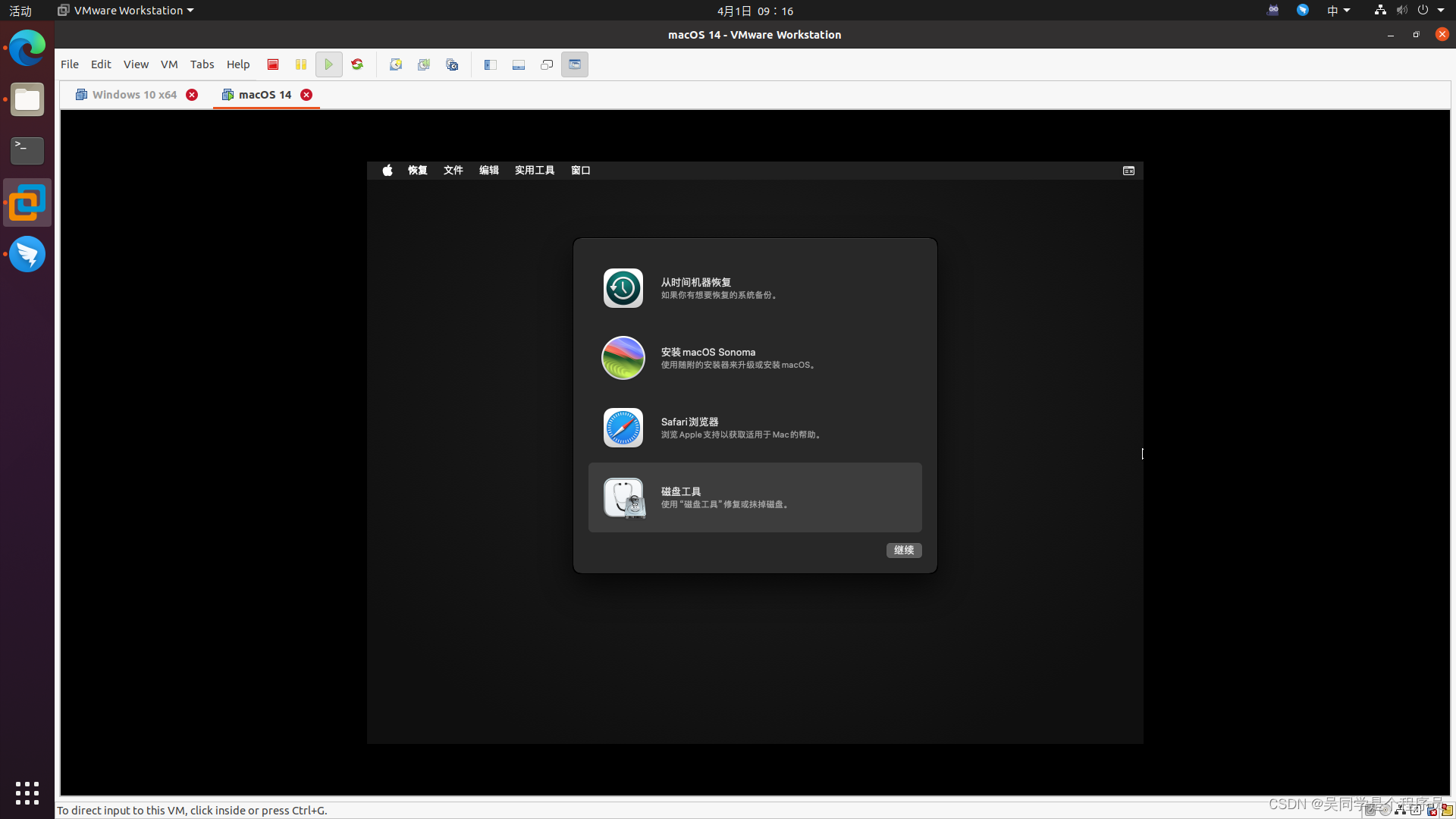Click the Restart guest icon
The image size is (1456, 819).
pos(357,64)
